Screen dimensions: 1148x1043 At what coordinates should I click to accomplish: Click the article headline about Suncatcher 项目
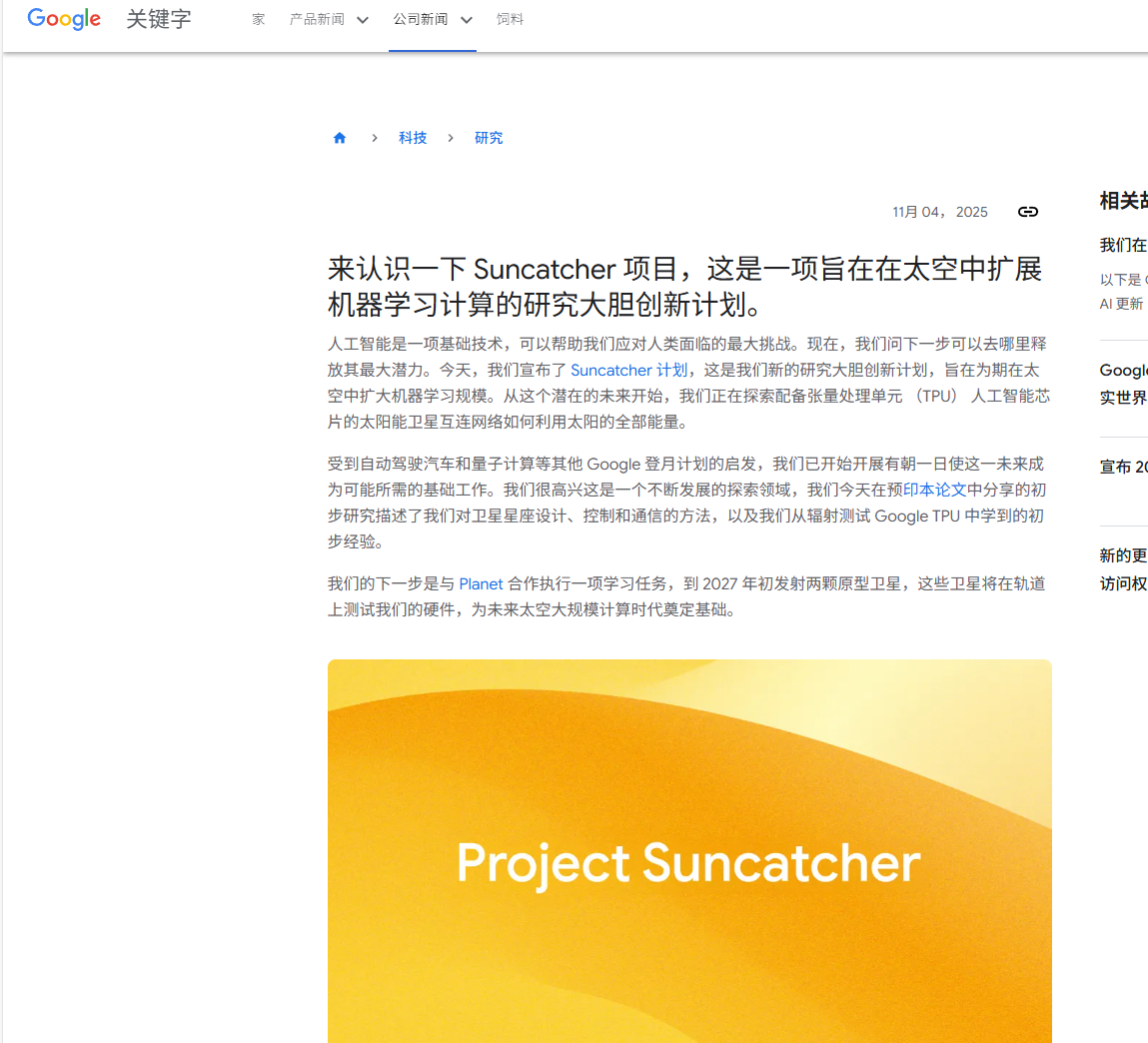coord(684,286)
